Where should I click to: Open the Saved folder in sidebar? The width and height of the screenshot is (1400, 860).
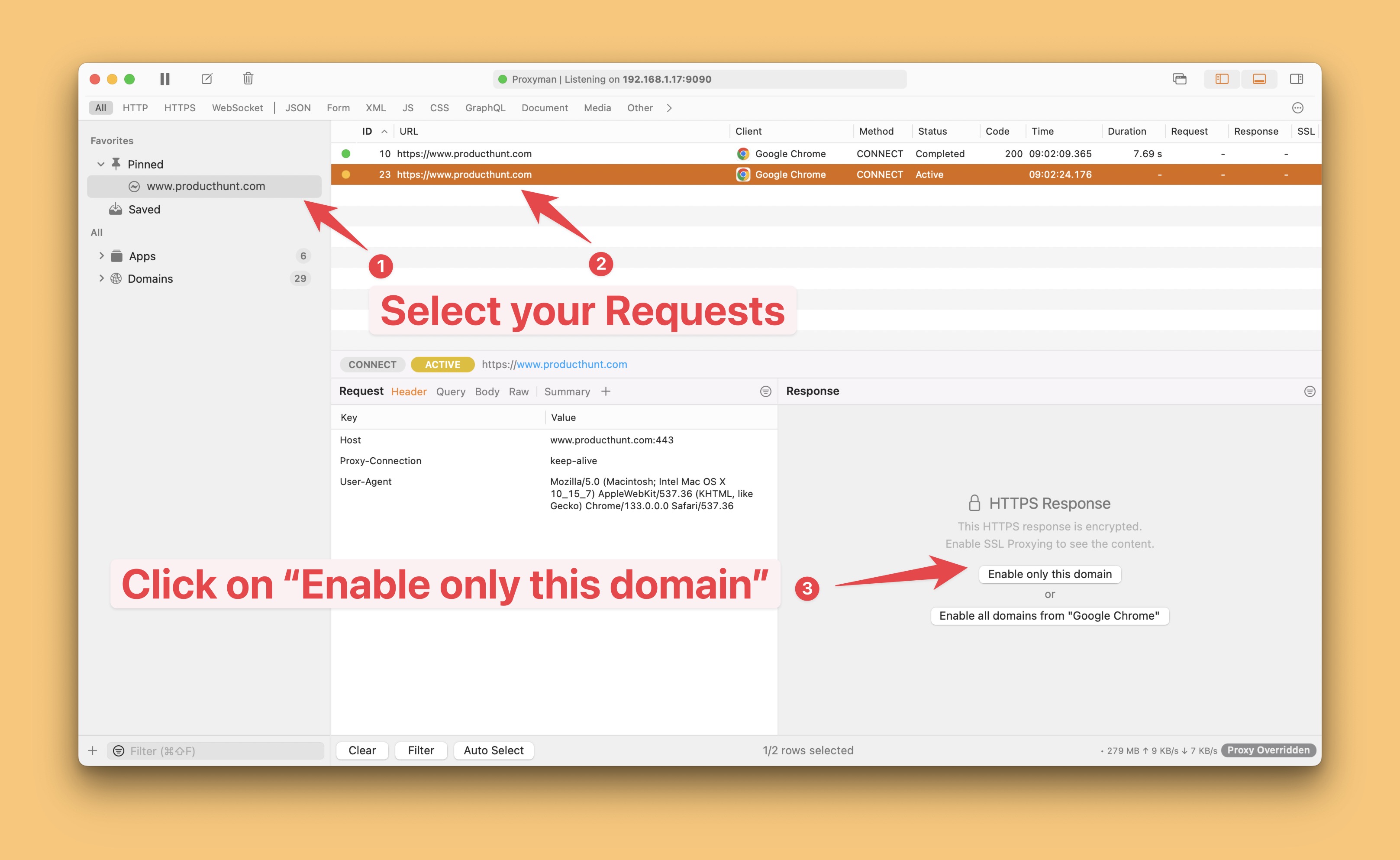144,209
